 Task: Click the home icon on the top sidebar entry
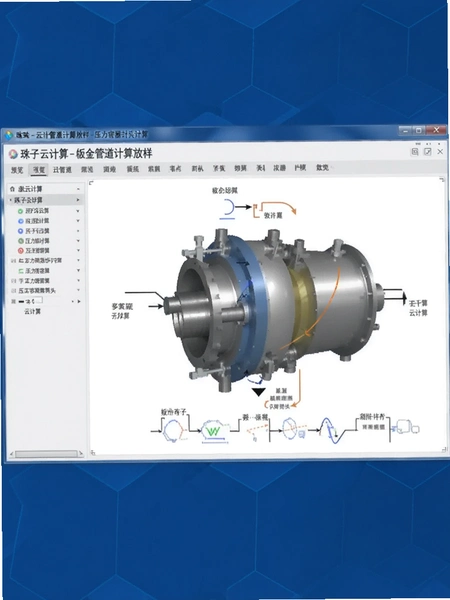12,189
